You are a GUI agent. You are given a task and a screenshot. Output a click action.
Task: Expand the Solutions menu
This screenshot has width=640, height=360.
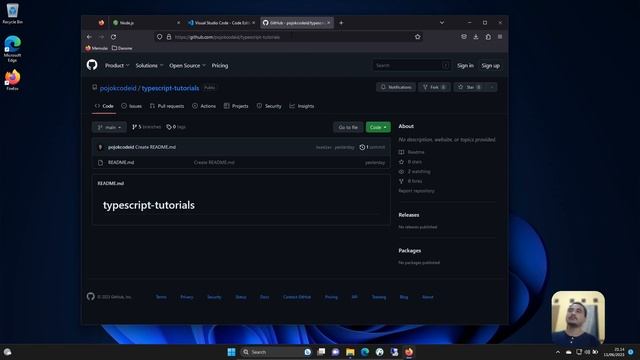coord(149,65)
